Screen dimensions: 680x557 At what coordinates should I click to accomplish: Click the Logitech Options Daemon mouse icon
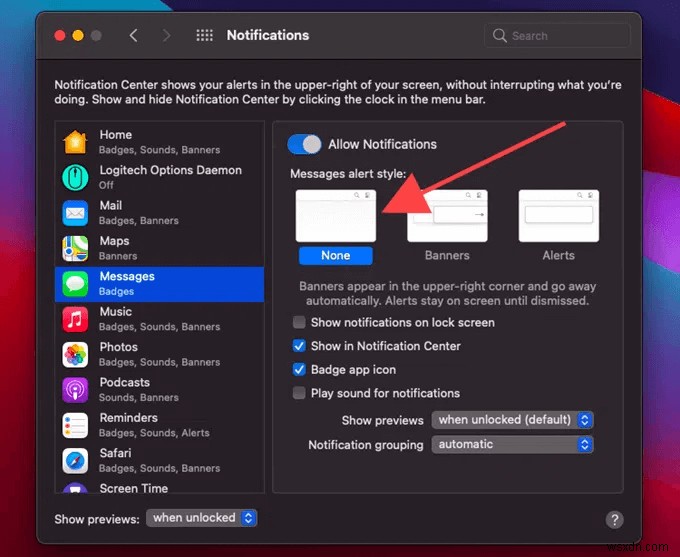[75, 177]
